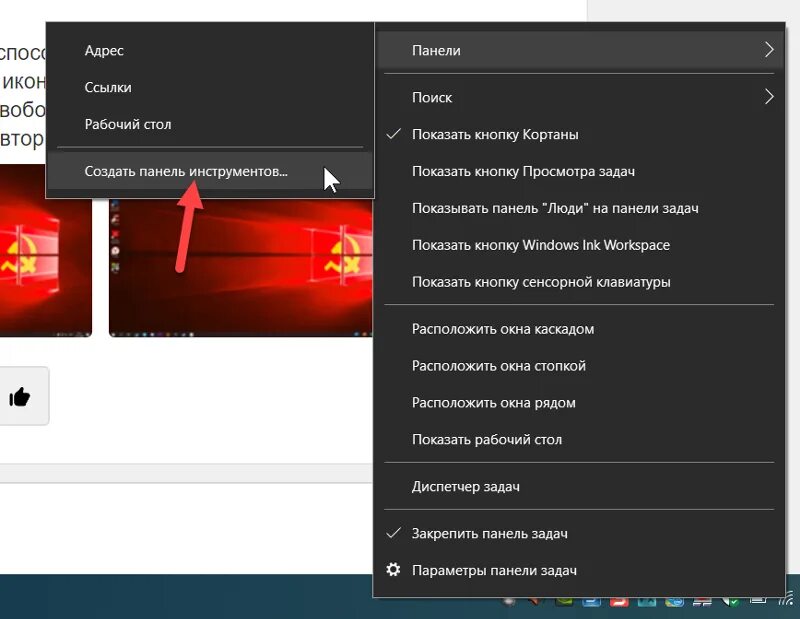Image resolution: width=800 pixels, height=619 pixels.
Task: Click the Wi-Fi network tray icon
Action: pyautogui.click(x=787, y=599)
